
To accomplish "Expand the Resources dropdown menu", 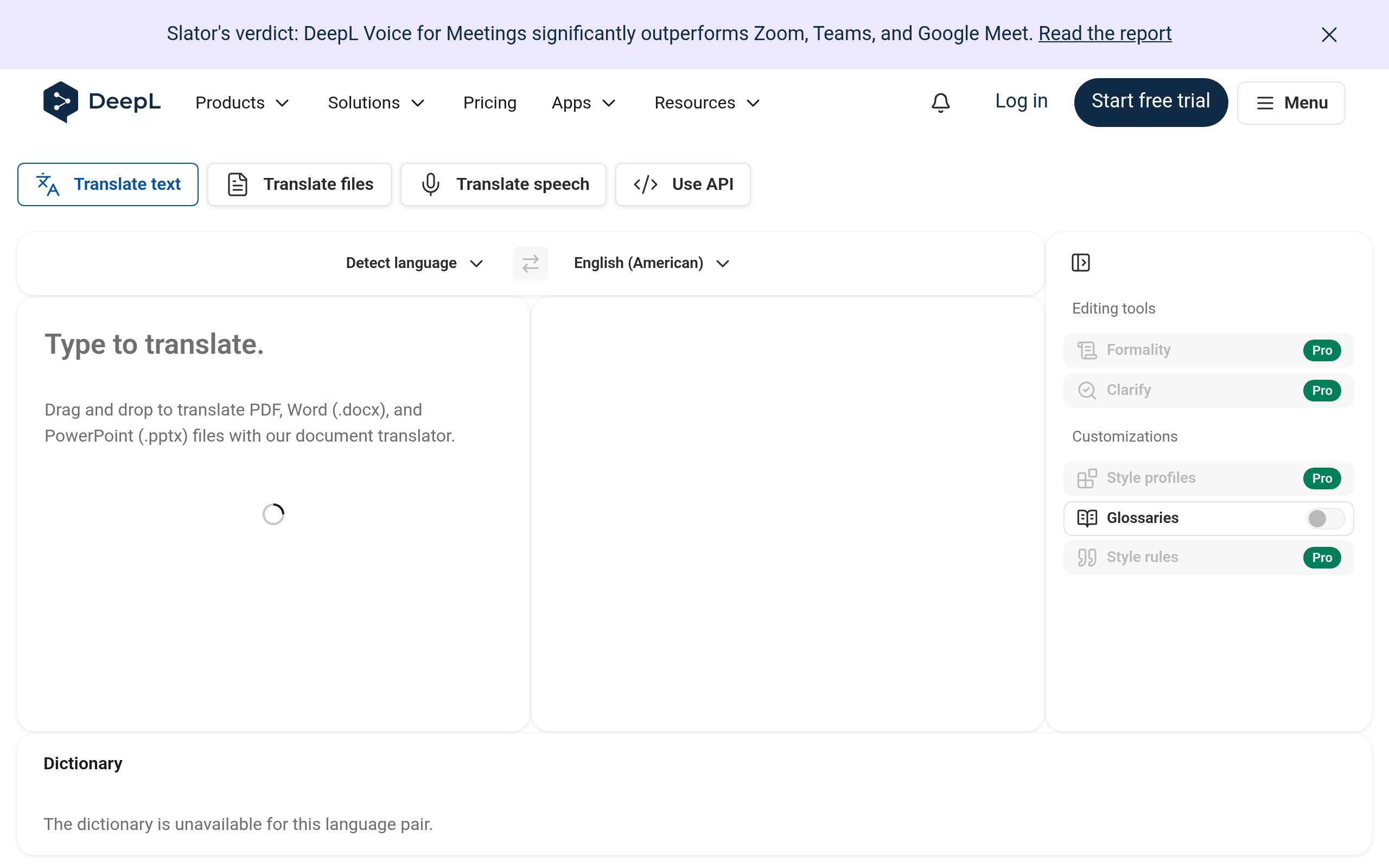I will pyautogui.click(x=707, y=103).
